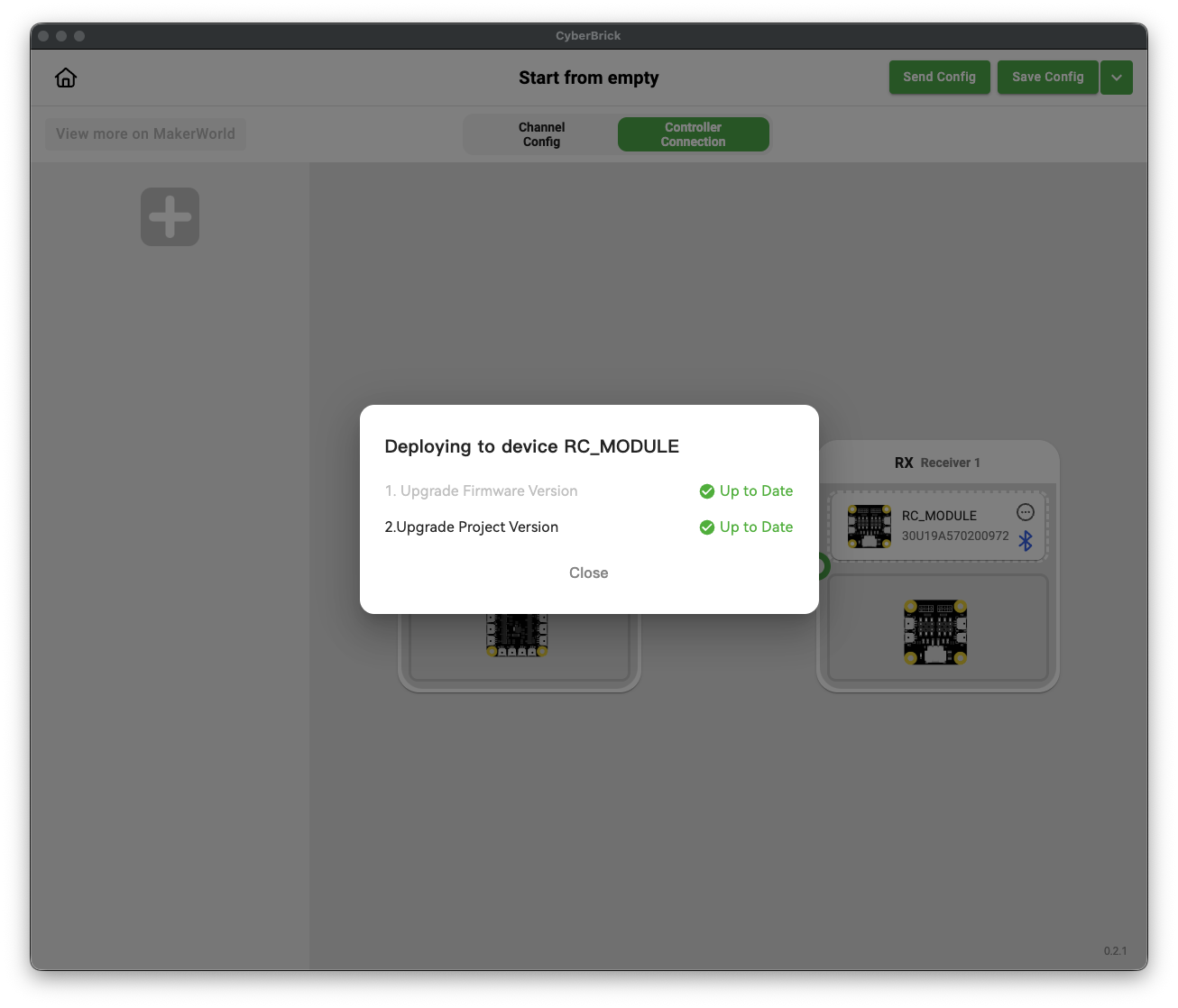Select the Controller Connection tab
Screen dimensions: 1178x1008
pyautogui.click(x=693, y=133)
